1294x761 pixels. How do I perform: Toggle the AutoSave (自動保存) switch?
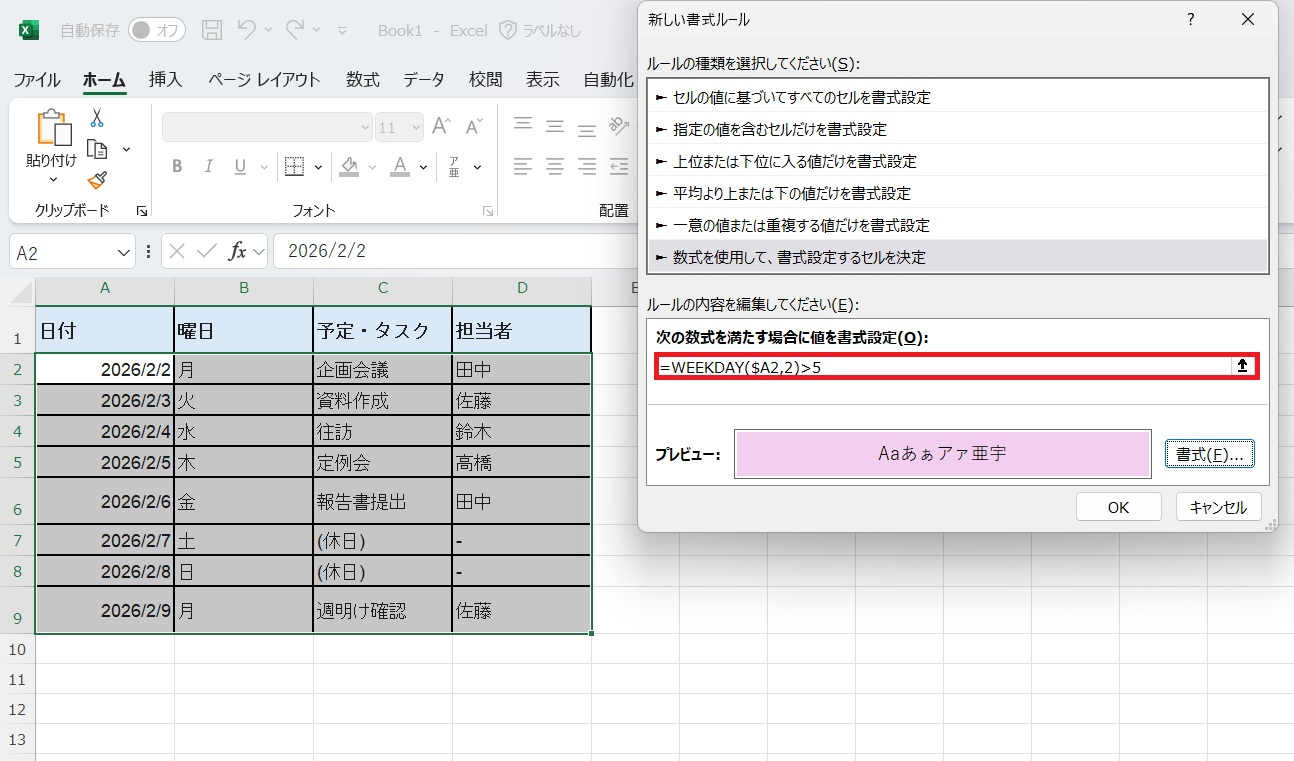pyautogui.click(x=156, y=30)
